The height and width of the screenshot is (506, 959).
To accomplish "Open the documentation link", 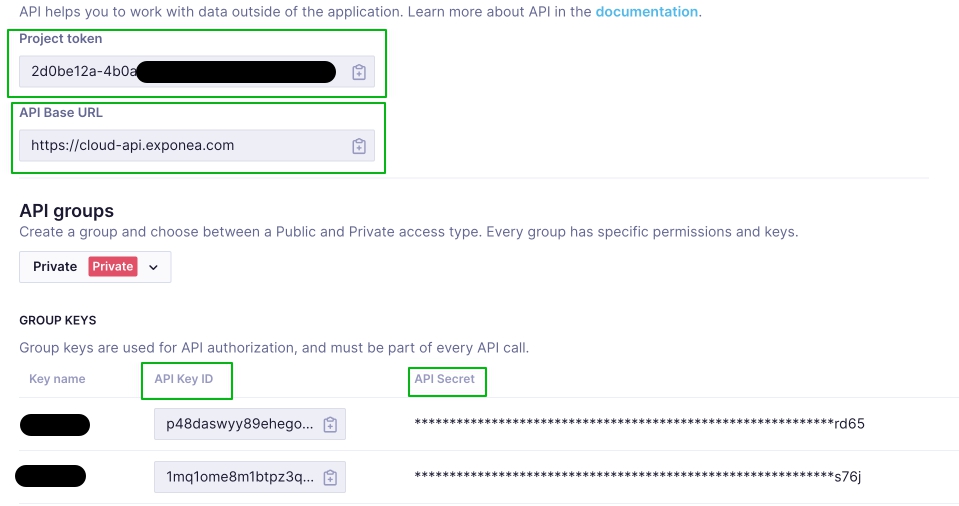I will pos(646,12).
